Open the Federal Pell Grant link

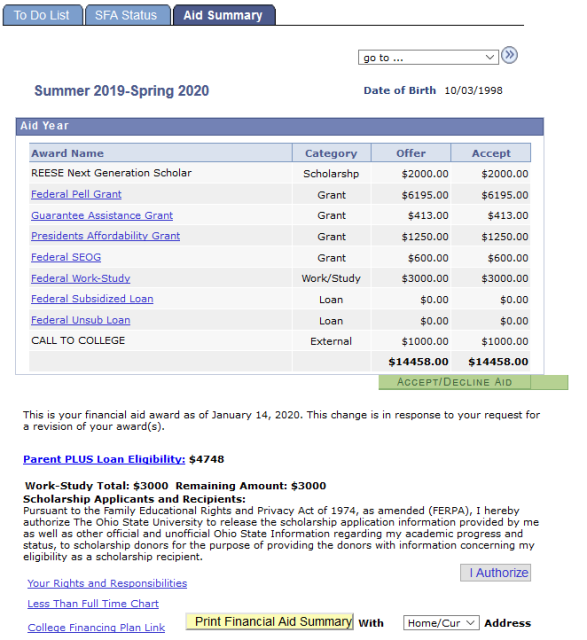[76, 194]
